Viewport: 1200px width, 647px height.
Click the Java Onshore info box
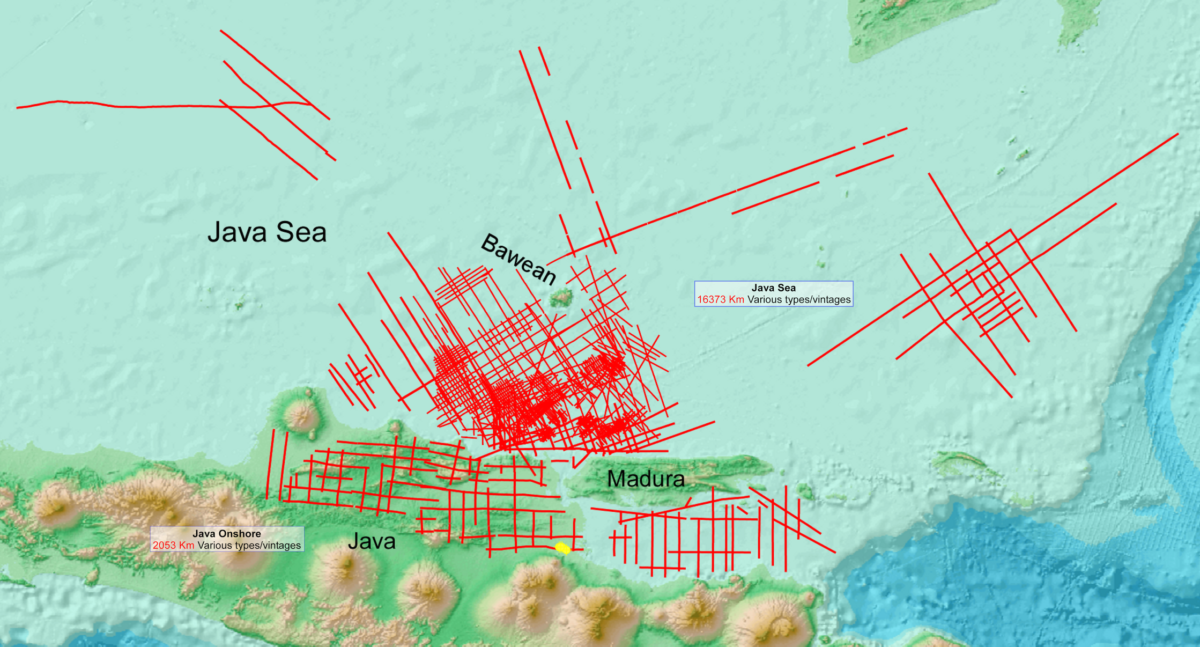tap(227, 539)
